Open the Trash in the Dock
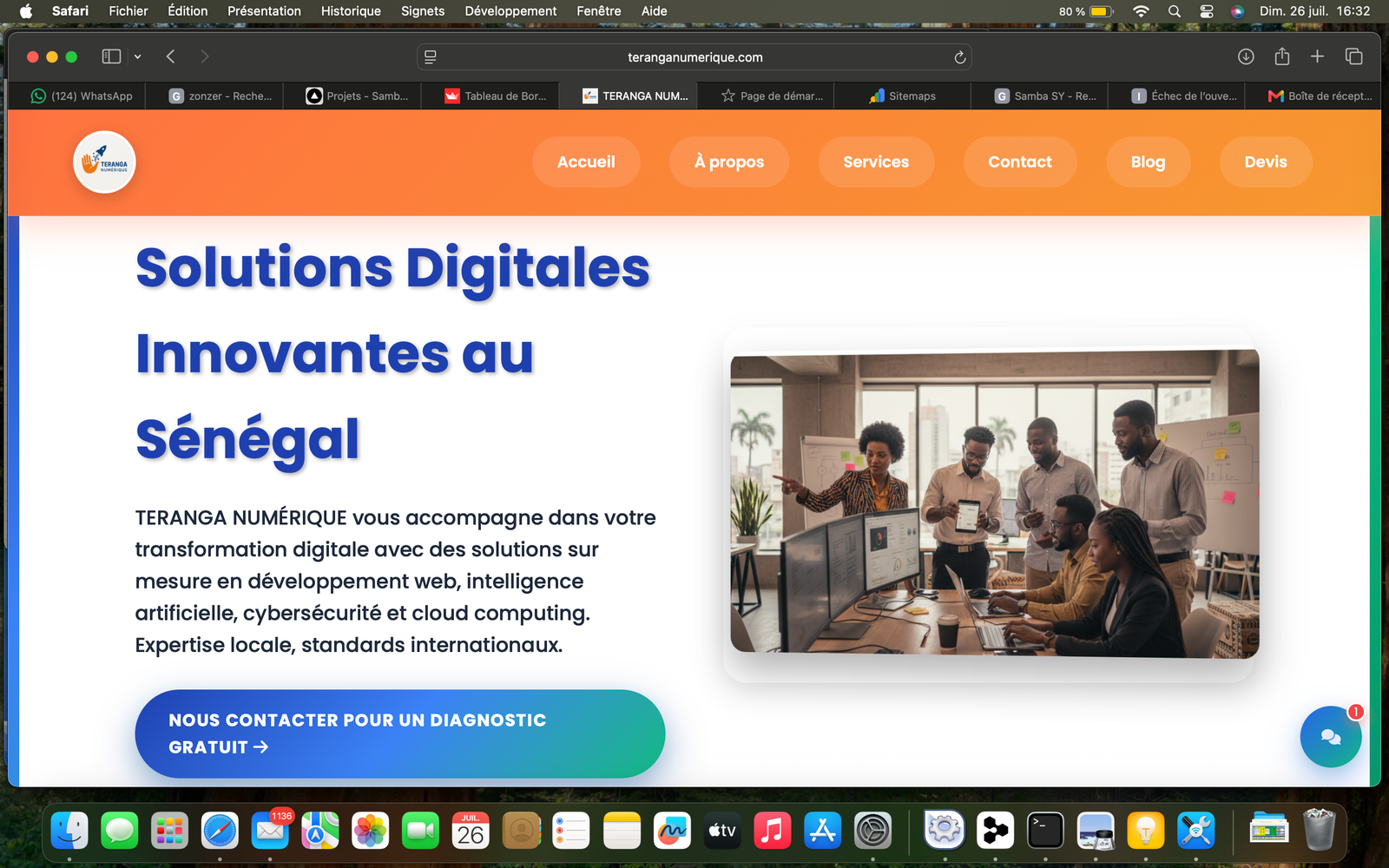Screen dimensions: 1389x868 (x=1319, y=830)
